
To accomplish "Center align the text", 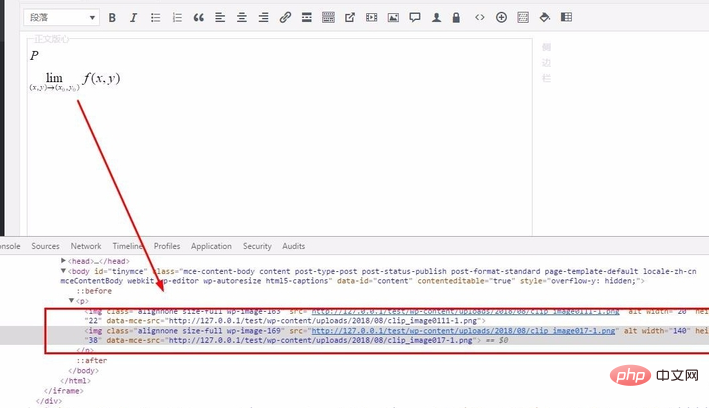I will coord(242,18).
